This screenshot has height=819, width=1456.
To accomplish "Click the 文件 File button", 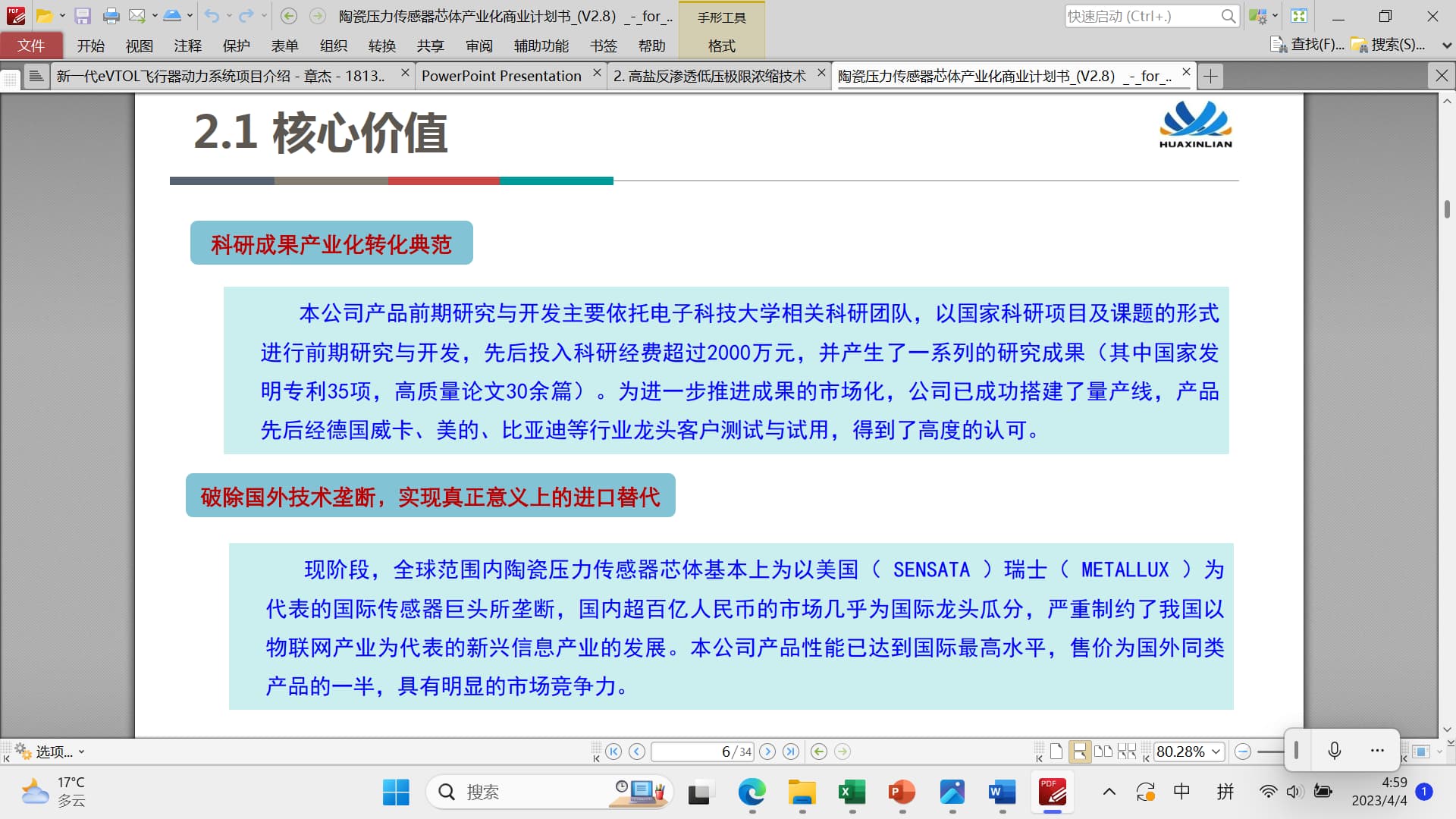I will (31, 45).
